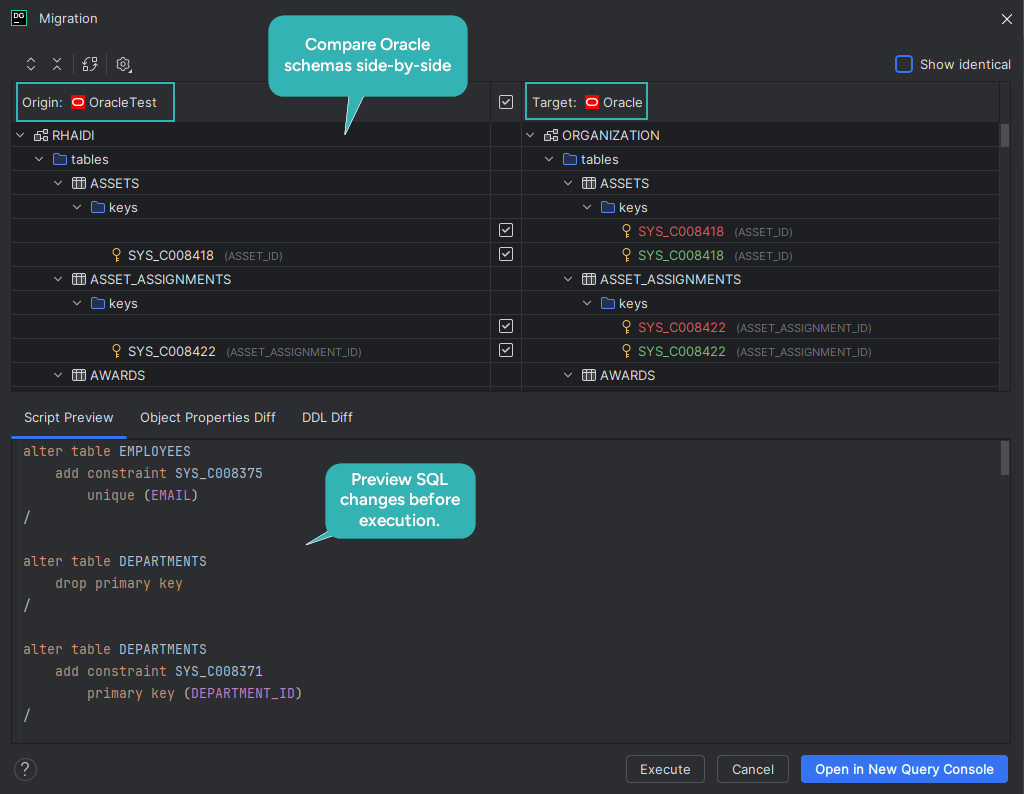Open the DDL Diff tab
The width and height of the screenshot is (1024, 794).
pos(327,418)
